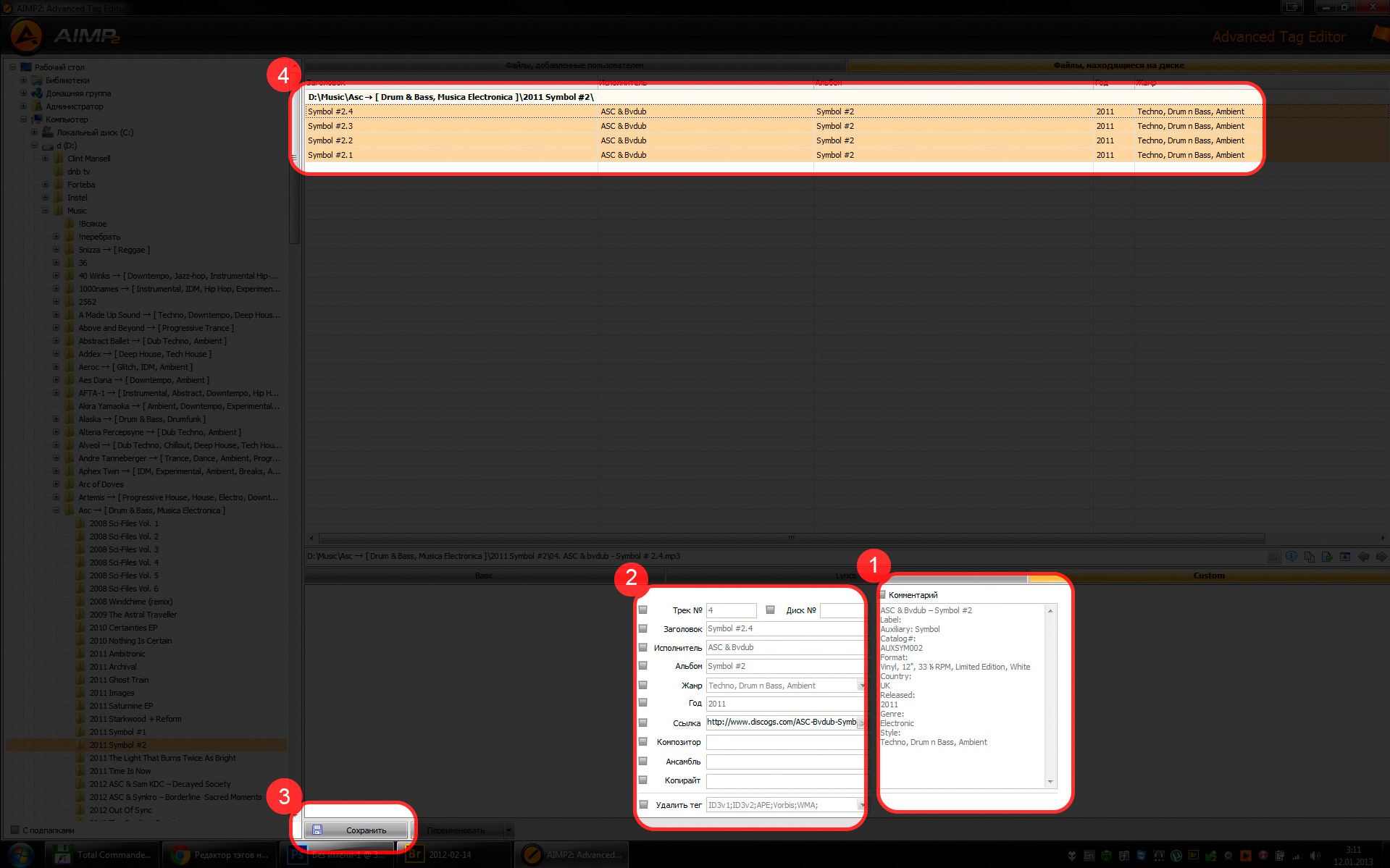The width and height of the screenshot is (1390, 868).
Task: Click the copy tags icon
Action: click(1309, 557)
